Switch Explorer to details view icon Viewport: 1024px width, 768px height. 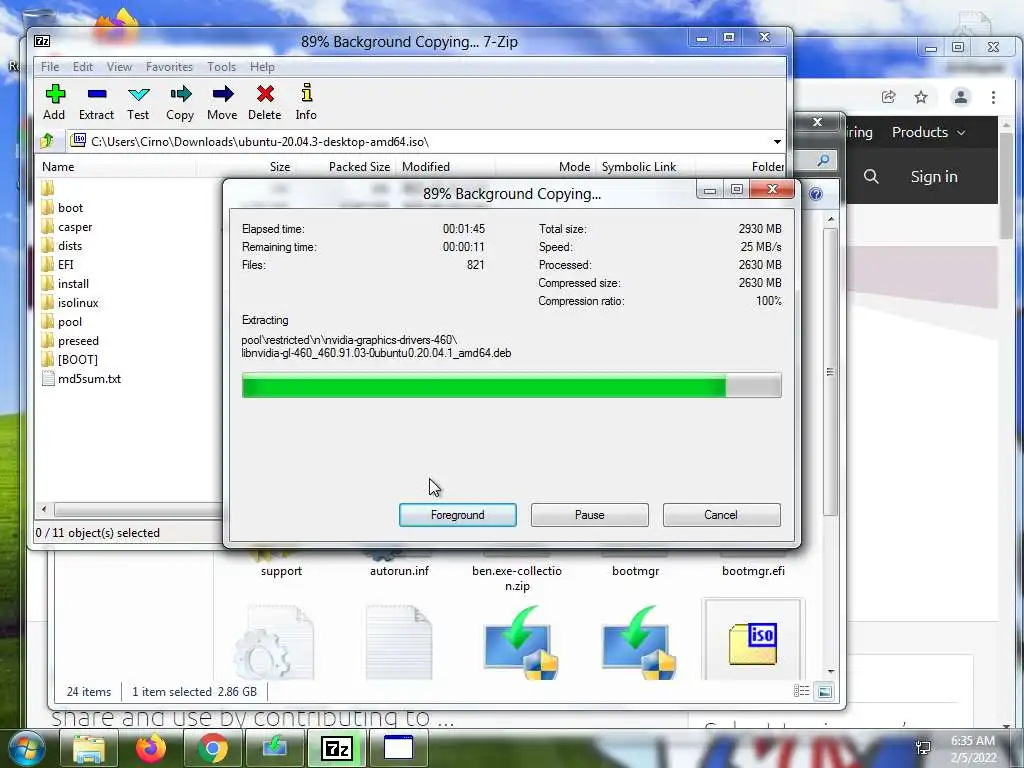801,691
